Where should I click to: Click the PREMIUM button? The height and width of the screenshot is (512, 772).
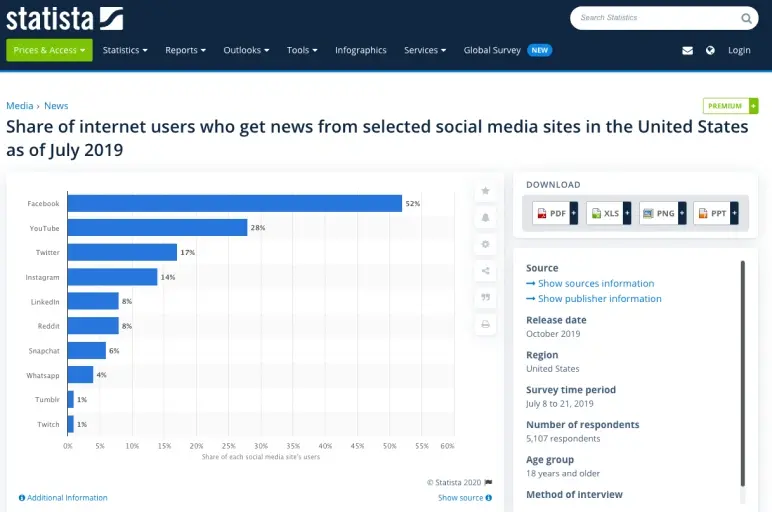[731, 106]
